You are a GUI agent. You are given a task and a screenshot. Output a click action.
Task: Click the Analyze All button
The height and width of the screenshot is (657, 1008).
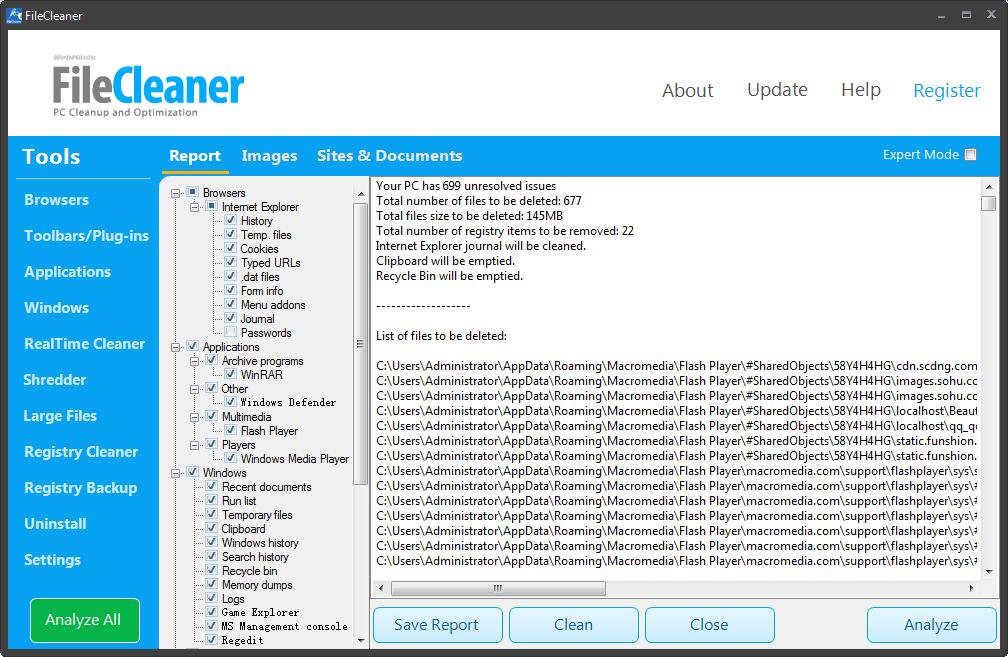(84, 620)
